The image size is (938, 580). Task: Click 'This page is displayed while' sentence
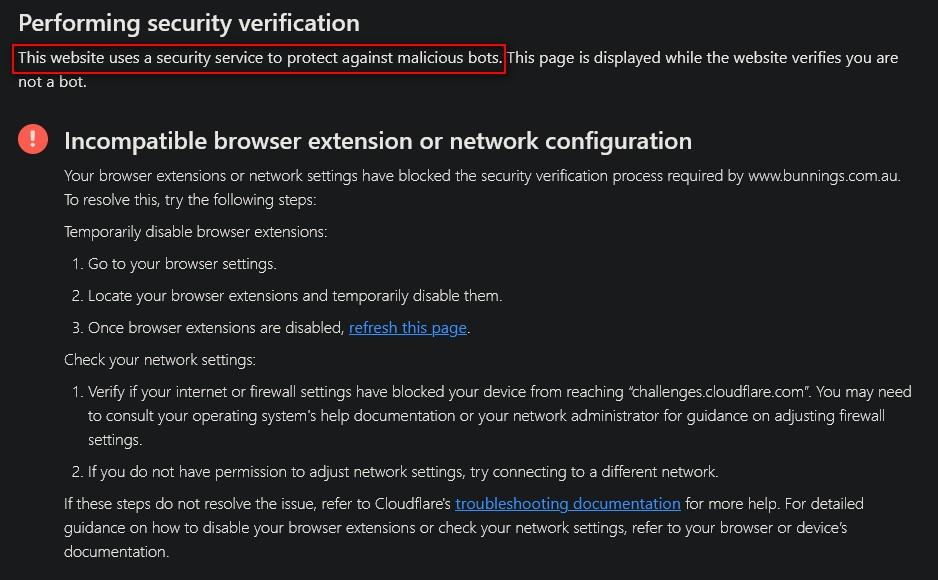703,58
